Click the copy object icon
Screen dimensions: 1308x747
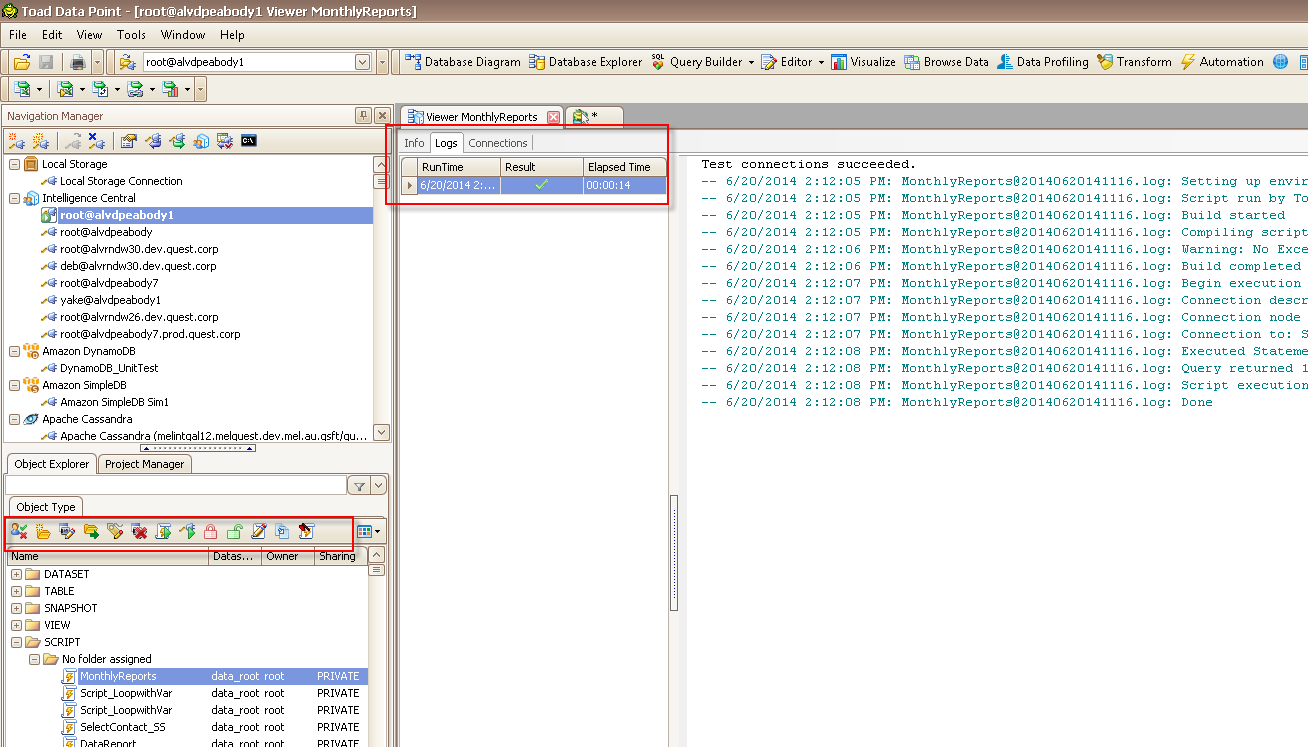point(283,531)
